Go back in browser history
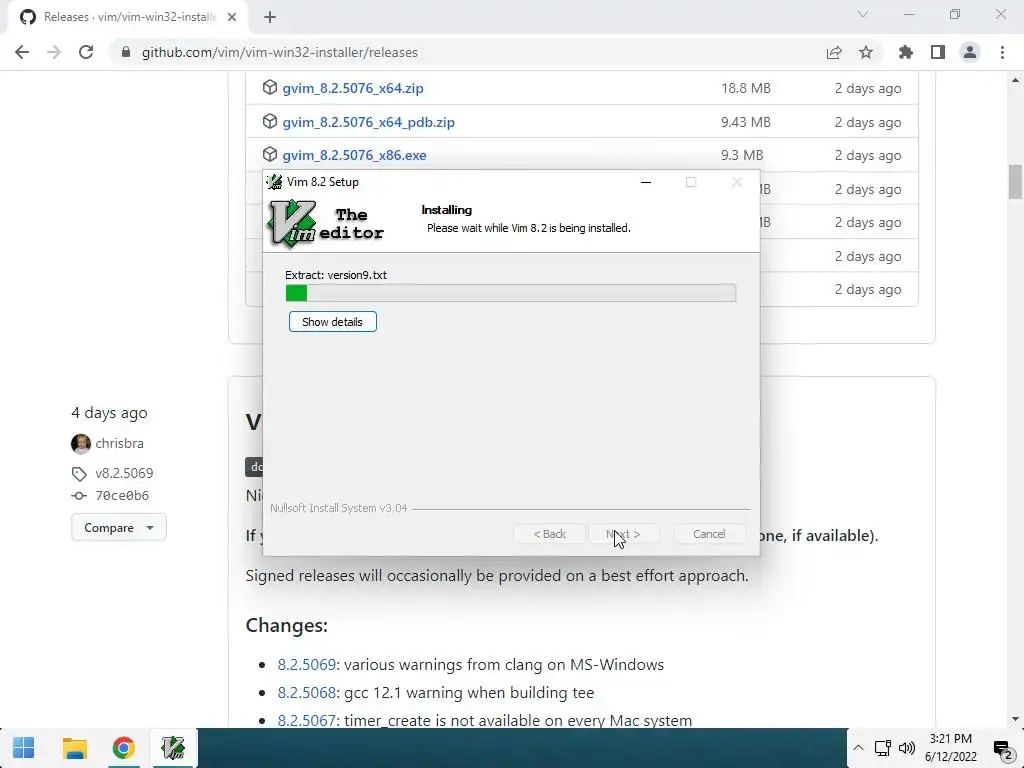The width and height of the screenshot is (1024, 768). tap(22, 52)
